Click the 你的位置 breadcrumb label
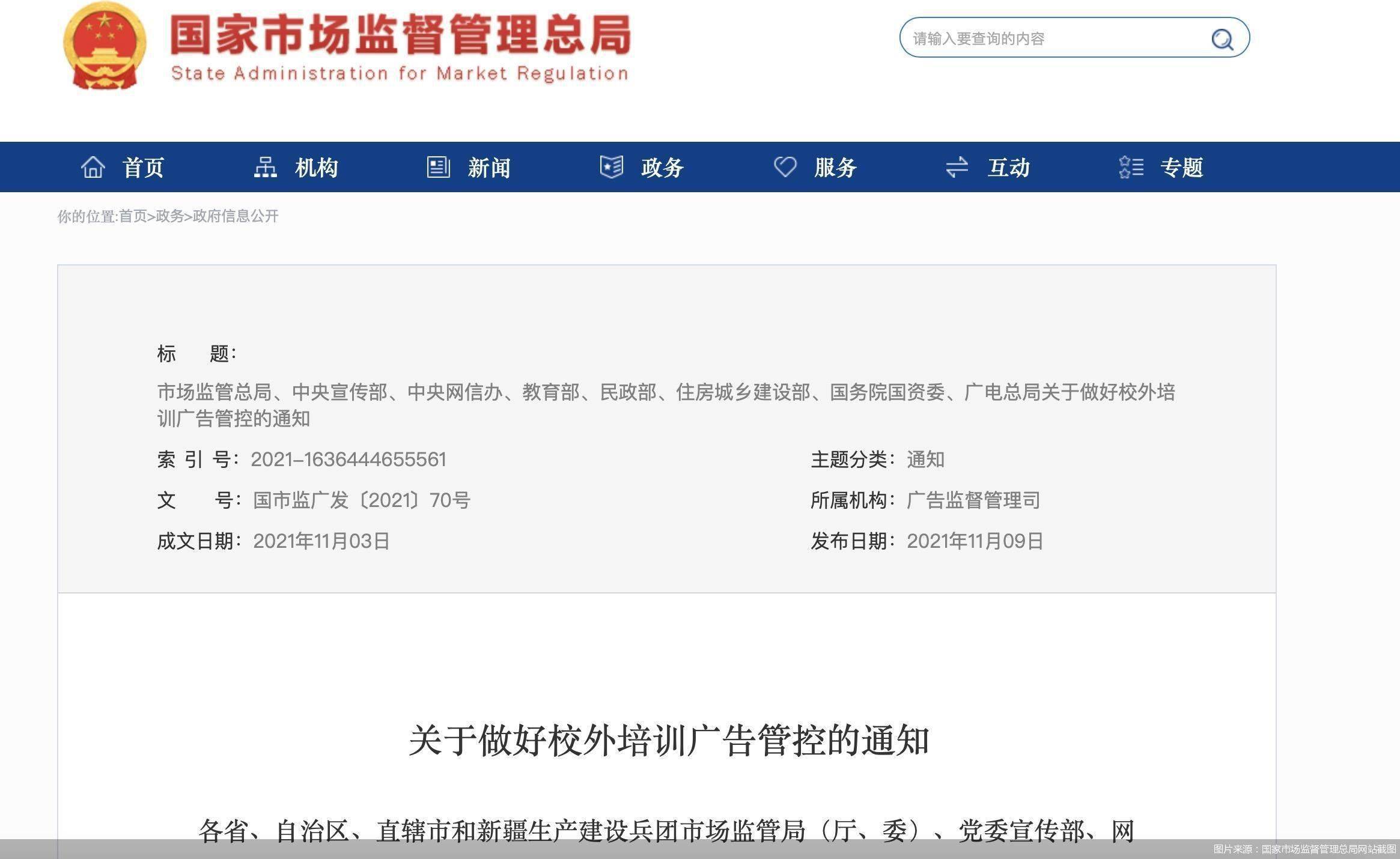The width and height of the screenshot is (1400, 859). tap(87, 216)
